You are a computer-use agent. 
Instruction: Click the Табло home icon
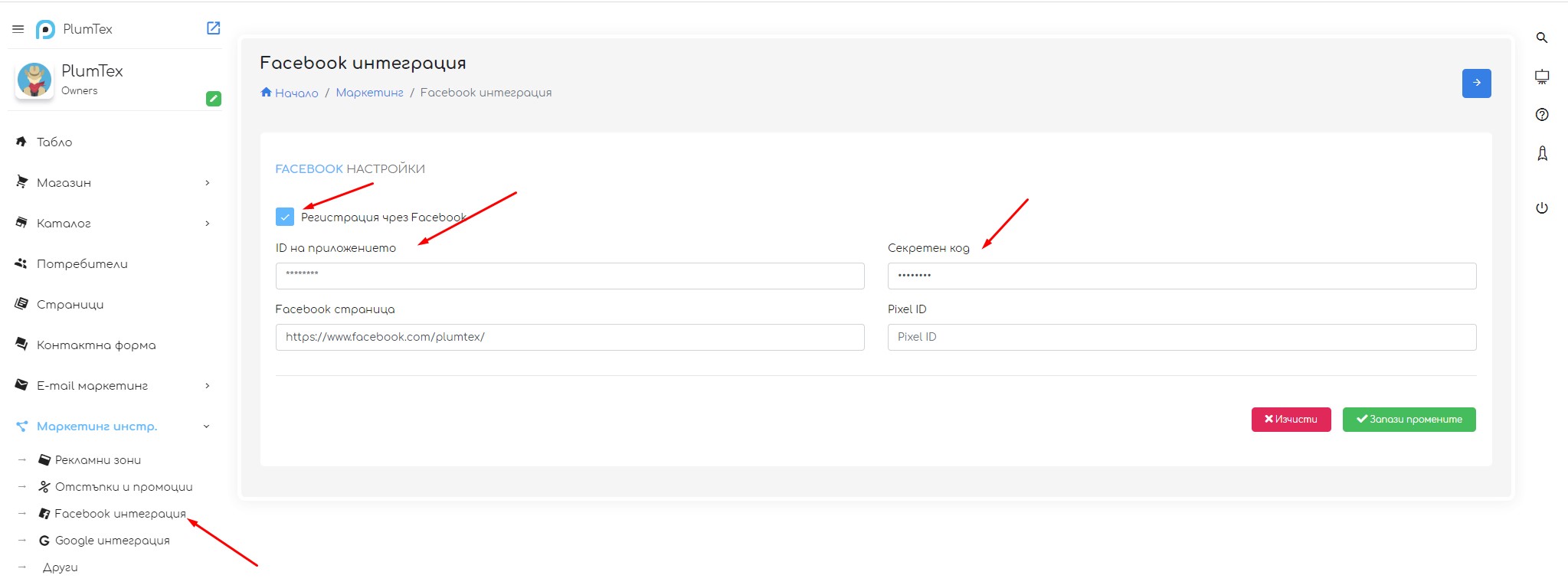coord(21,142)
